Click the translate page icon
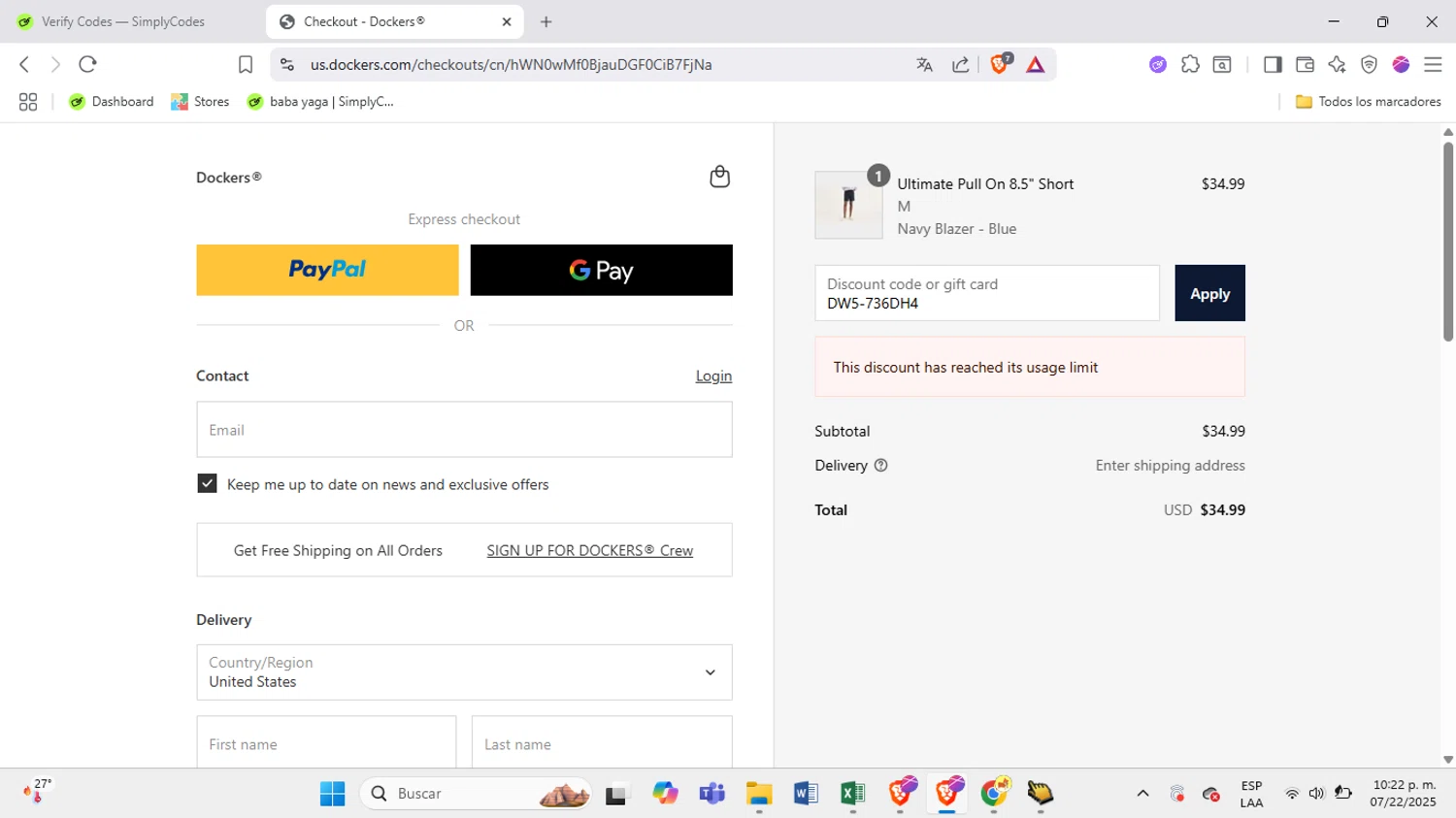 (x=924, y=64)
